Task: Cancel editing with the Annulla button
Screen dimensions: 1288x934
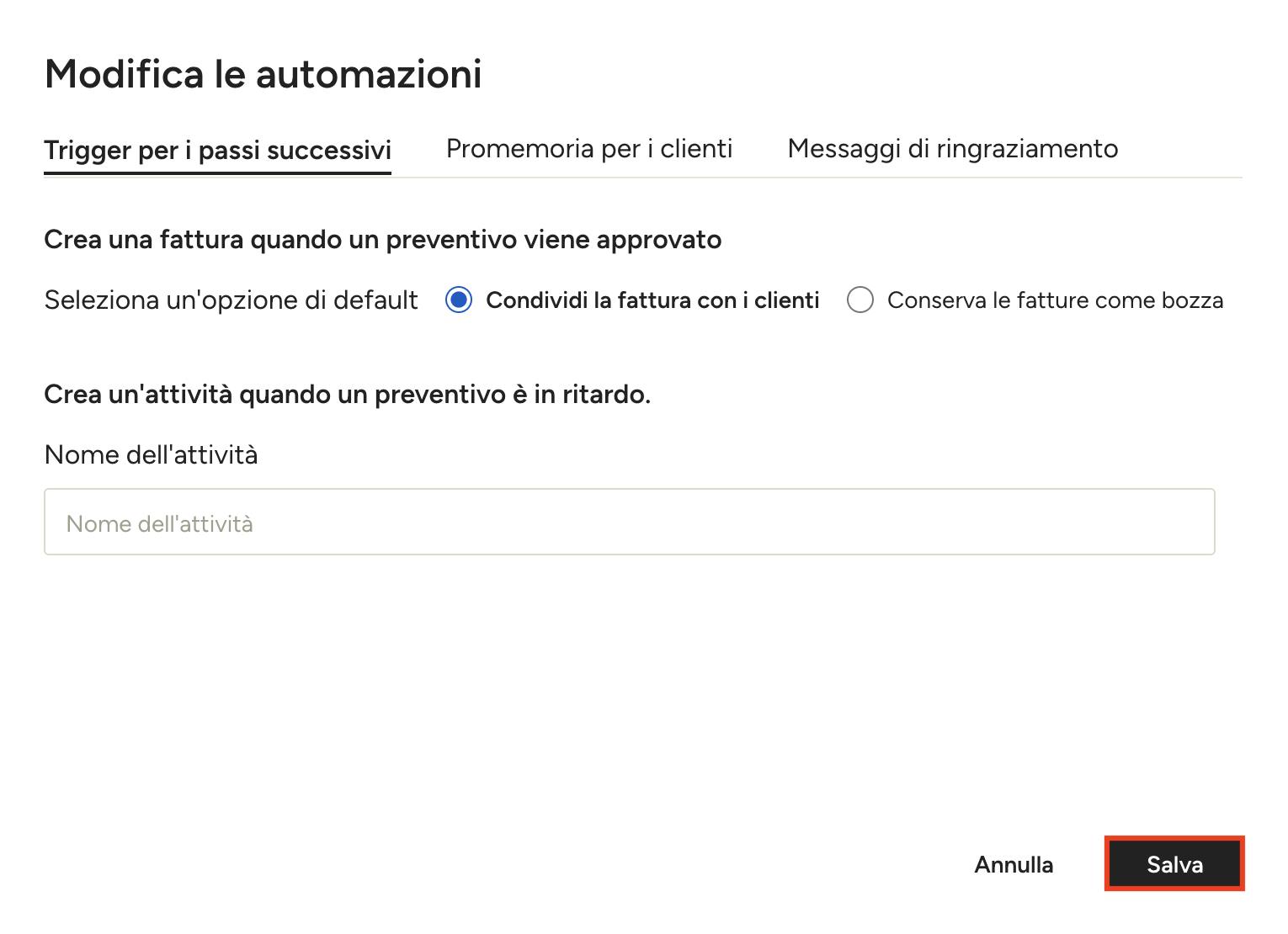Action: click(1014, 864)
